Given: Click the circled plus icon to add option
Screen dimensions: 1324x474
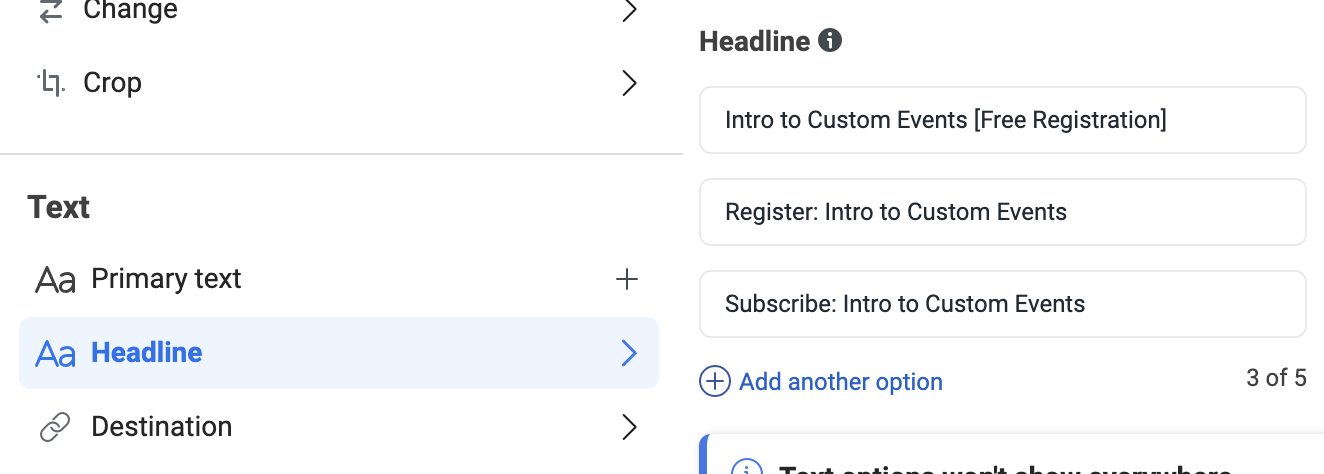Looking at the screenshot, I should 714,381.
